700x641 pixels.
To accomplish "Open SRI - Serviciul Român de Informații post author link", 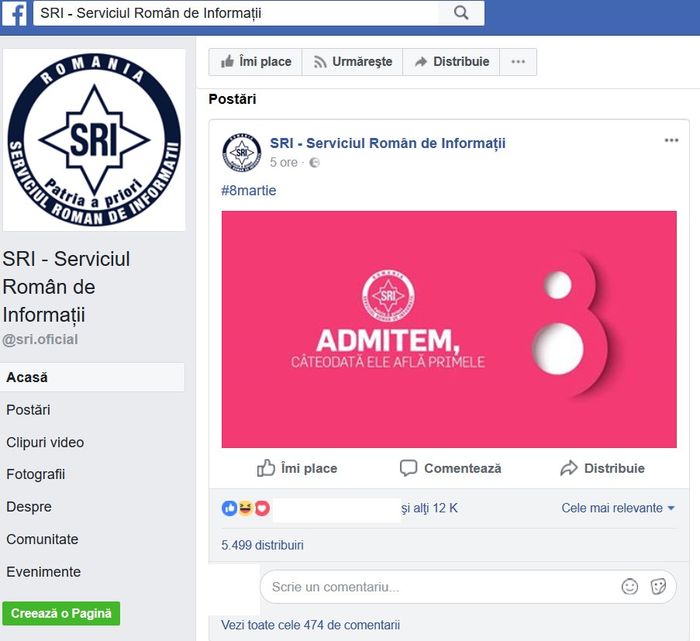I will pyautogui.click(x=388, y=143).
